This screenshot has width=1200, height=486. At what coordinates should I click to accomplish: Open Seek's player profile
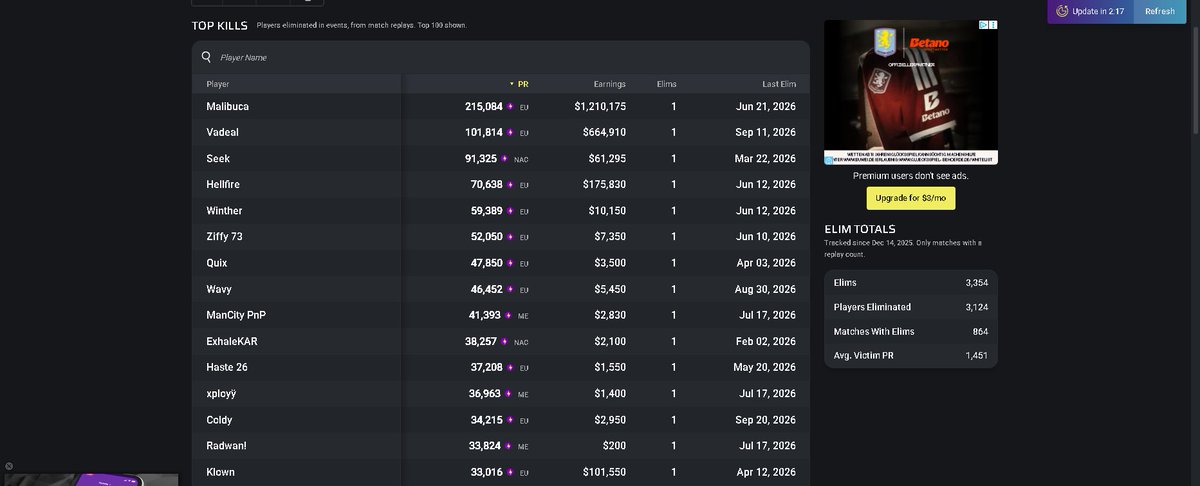pyautogui.click(x=218, y=158)
